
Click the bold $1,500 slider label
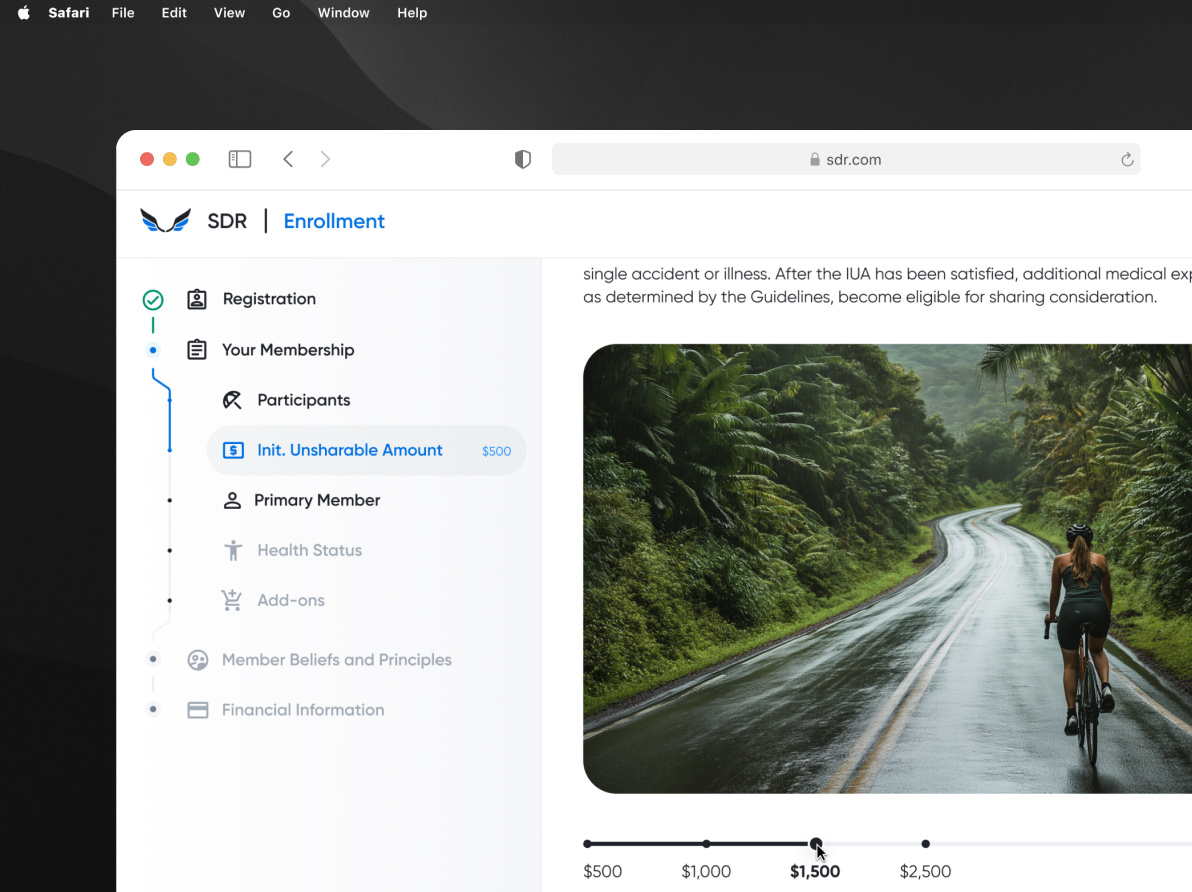[x=814, y=871]
